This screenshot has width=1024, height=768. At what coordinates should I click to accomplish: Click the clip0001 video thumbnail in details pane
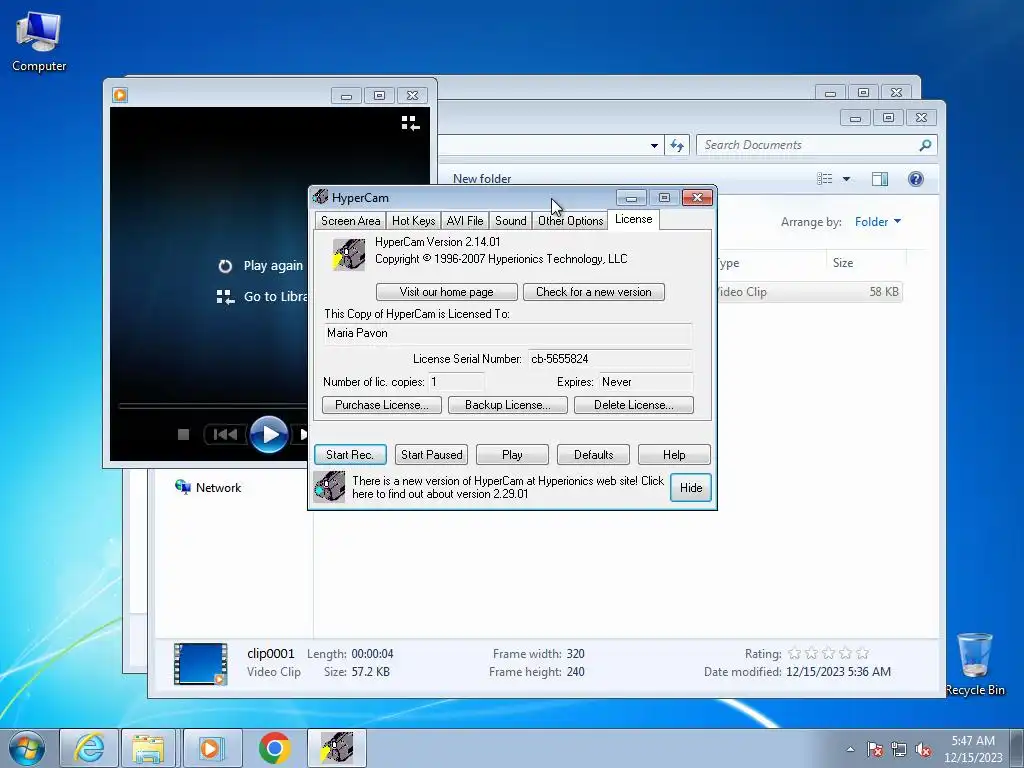[200, 664]
